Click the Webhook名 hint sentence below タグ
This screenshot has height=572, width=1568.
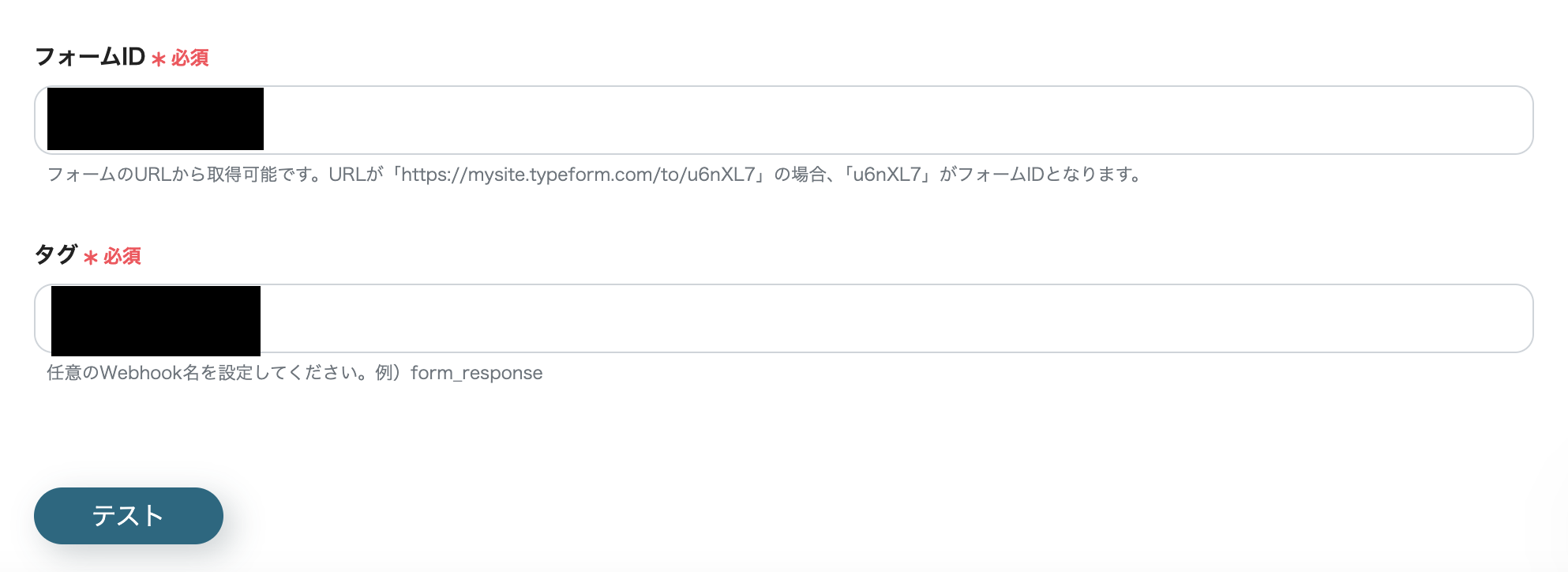coord(292,372)
